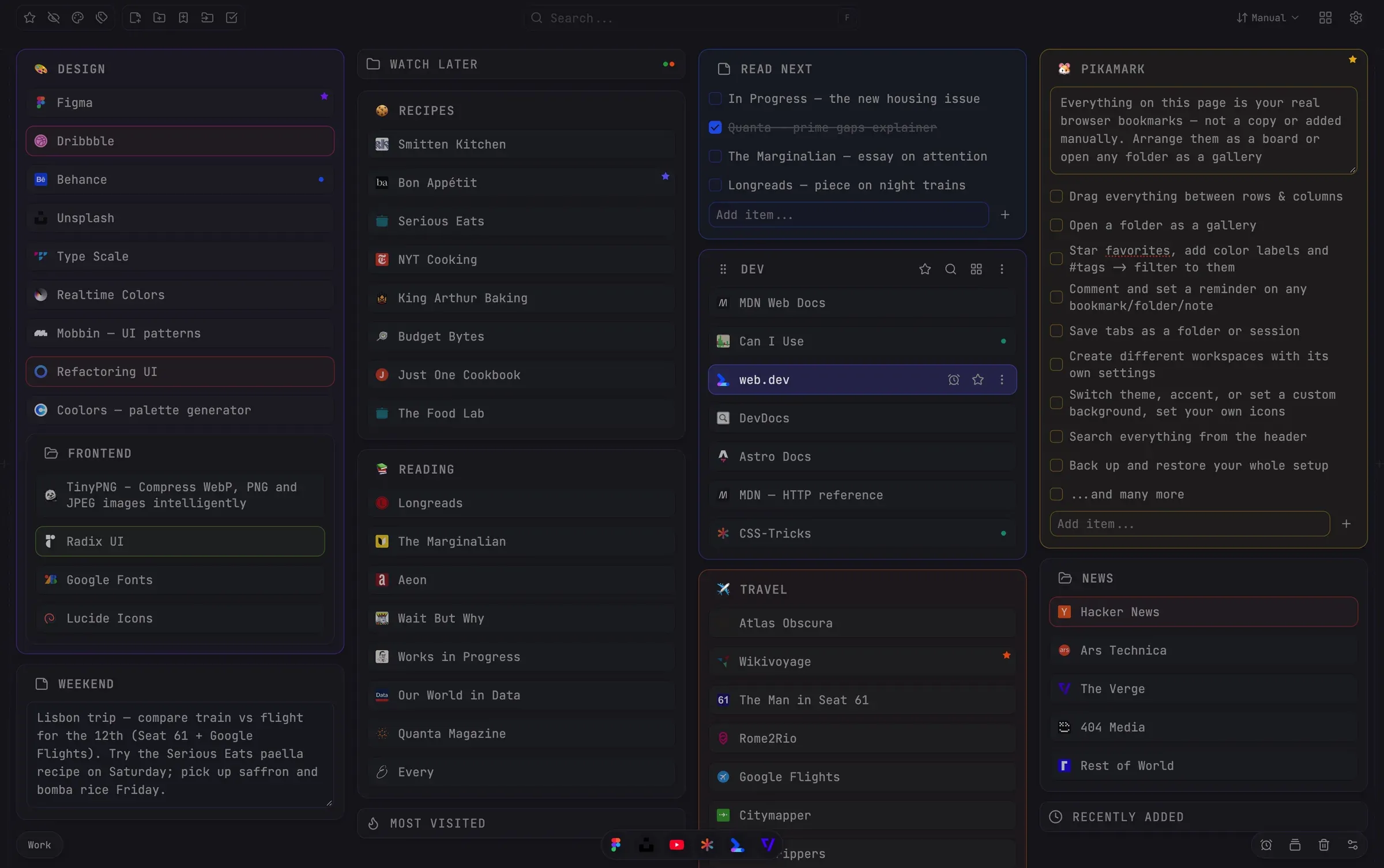Set a reminder on web.dev bookmark

pyautogui.click(x=954, y=380)
